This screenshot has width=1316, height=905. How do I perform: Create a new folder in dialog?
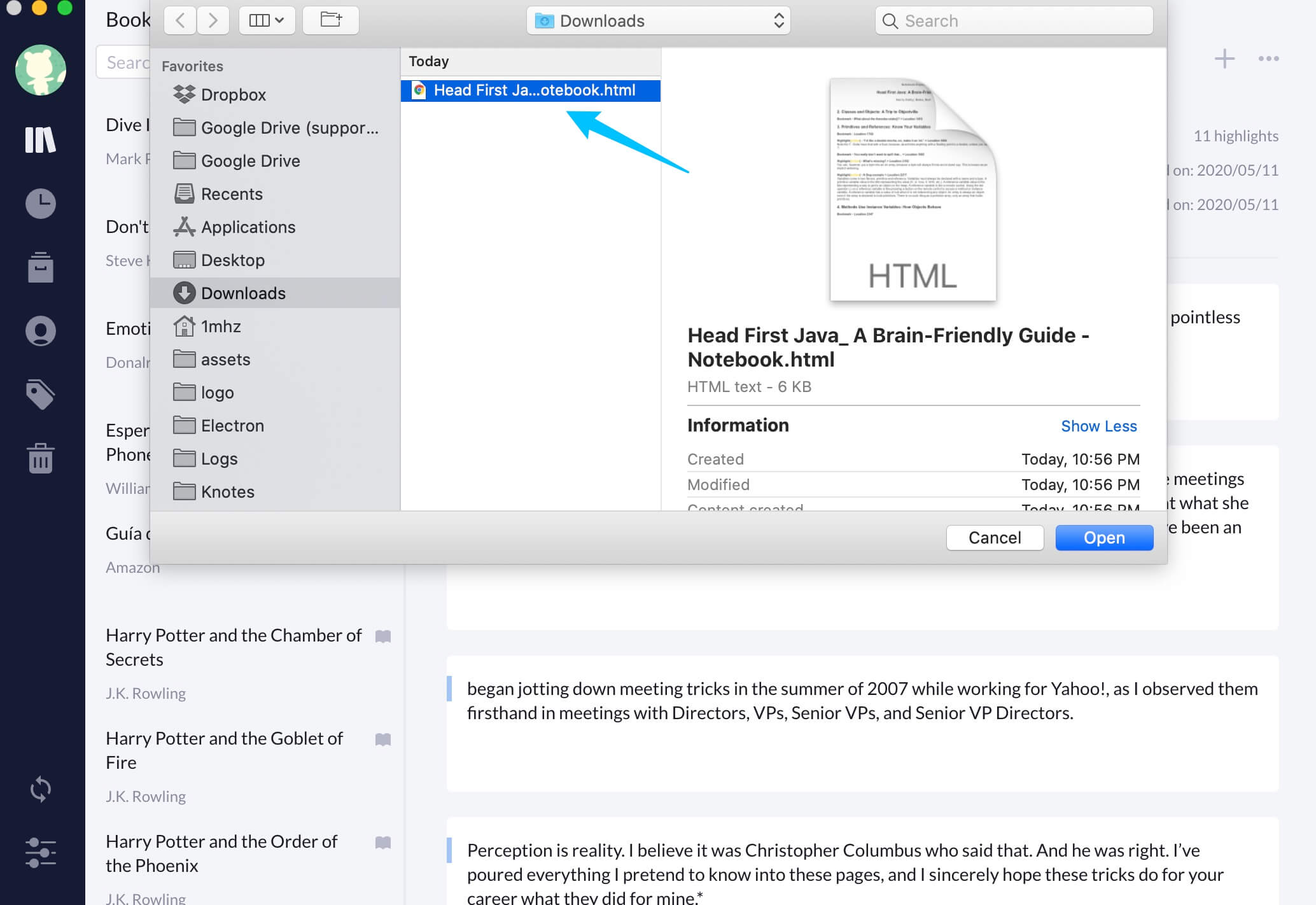[x=331, y=20]
